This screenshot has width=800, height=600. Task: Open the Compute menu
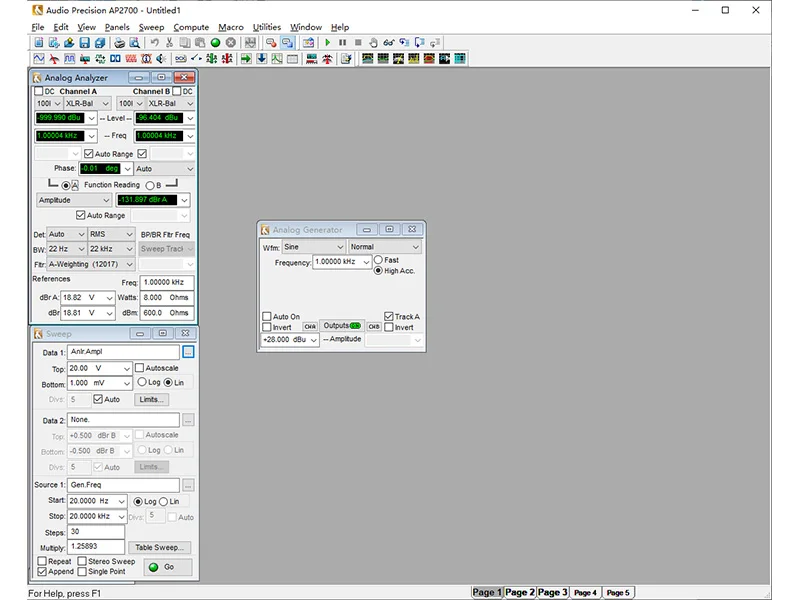[x=191, y=28]
